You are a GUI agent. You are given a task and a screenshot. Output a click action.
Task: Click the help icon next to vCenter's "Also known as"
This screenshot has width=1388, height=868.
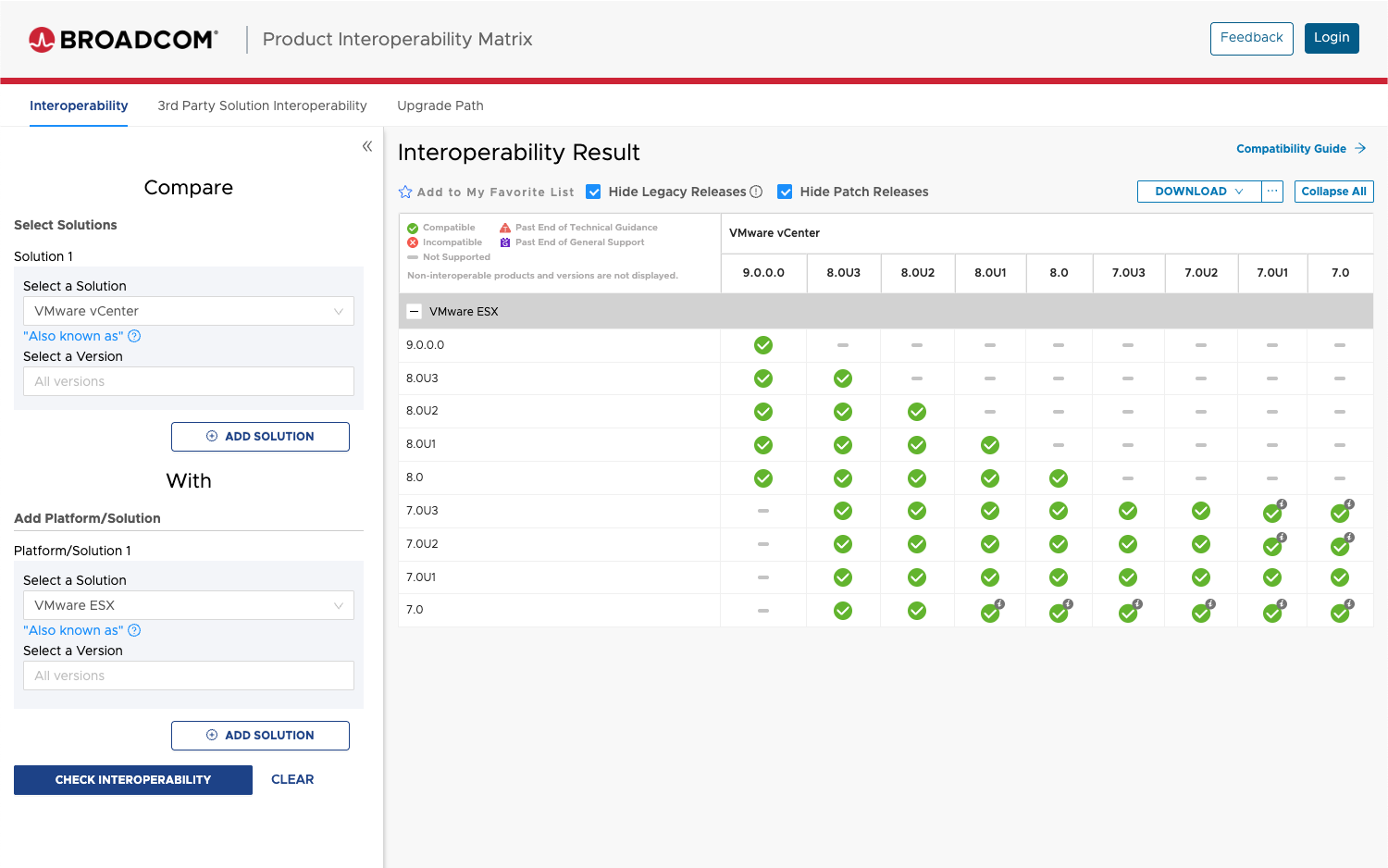(x=134, y=336)
